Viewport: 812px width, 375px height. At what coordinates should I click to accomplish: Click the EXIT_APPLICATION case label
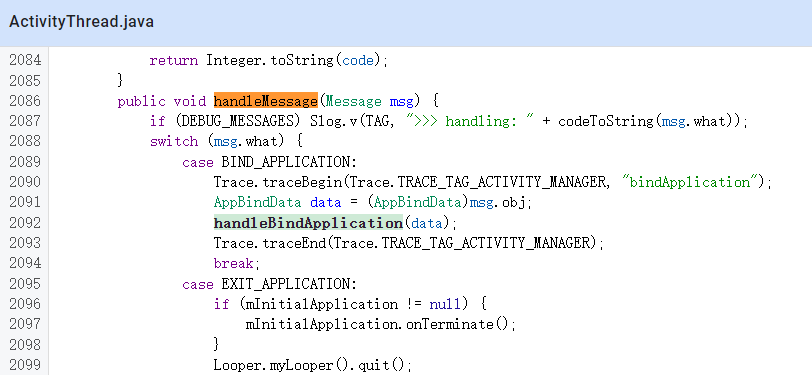pos(285,284)
